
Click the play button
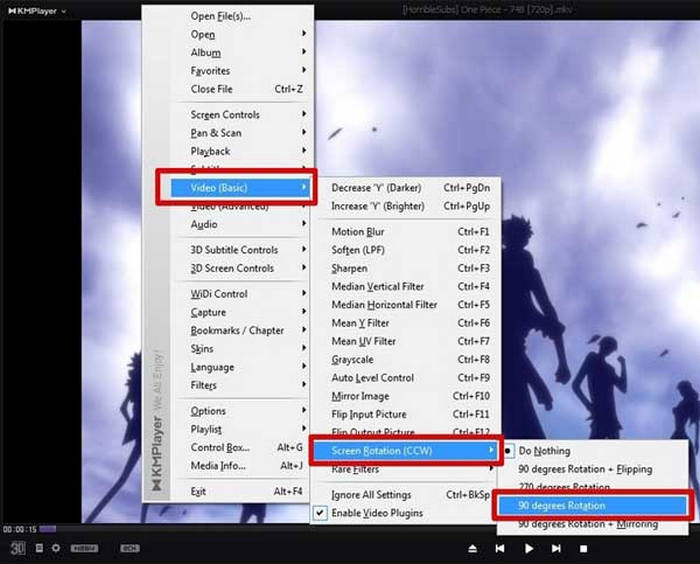(x=529, y=548)
